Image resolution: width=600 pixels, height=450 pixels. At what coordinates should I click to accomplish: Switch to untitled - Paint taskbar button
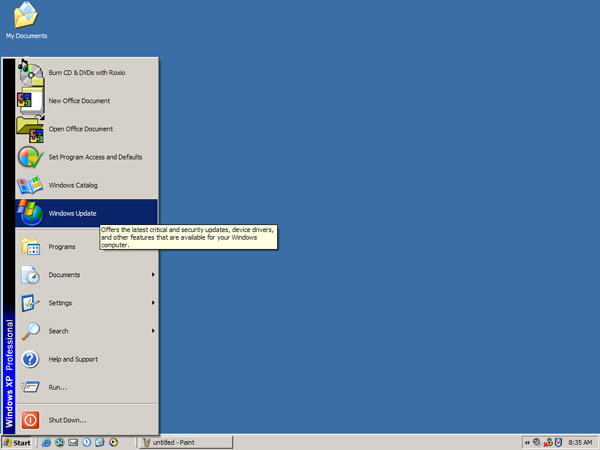[x=186, y=443]
